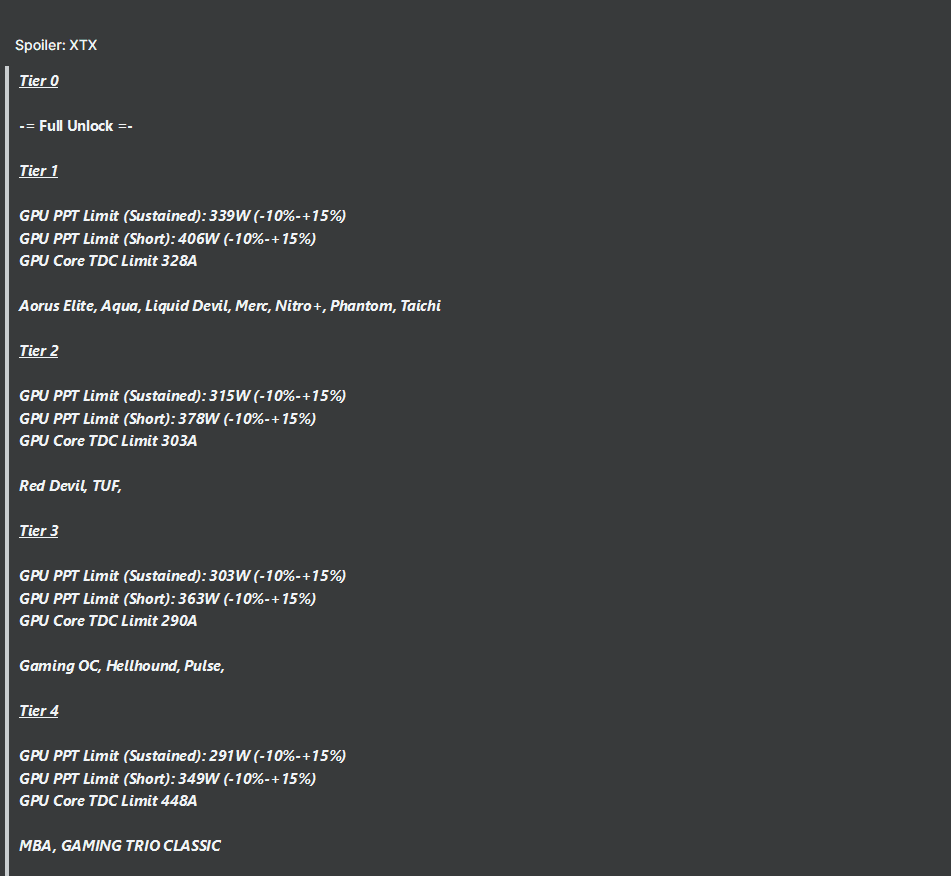
Task: Click the Gaming OC, Hellhound, Pulse line
Action: 122,666
